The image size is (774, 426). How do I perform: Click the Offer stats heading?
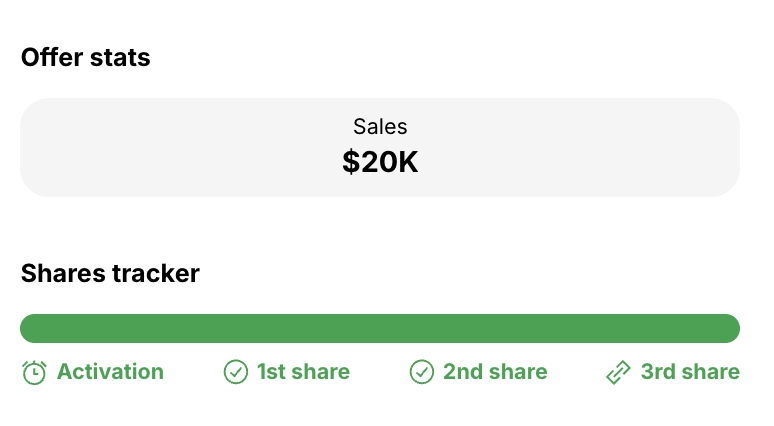pos(85,57)
